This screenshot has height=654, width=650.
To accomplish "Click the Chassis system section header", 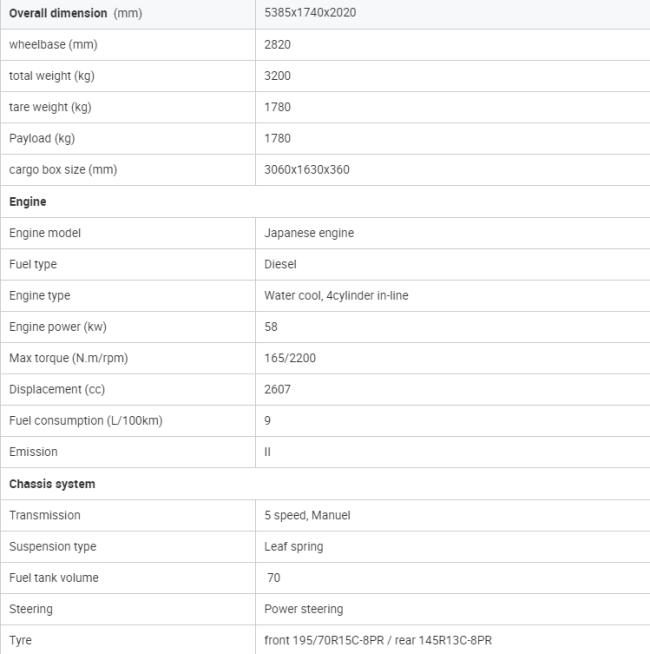I will 52,484.
